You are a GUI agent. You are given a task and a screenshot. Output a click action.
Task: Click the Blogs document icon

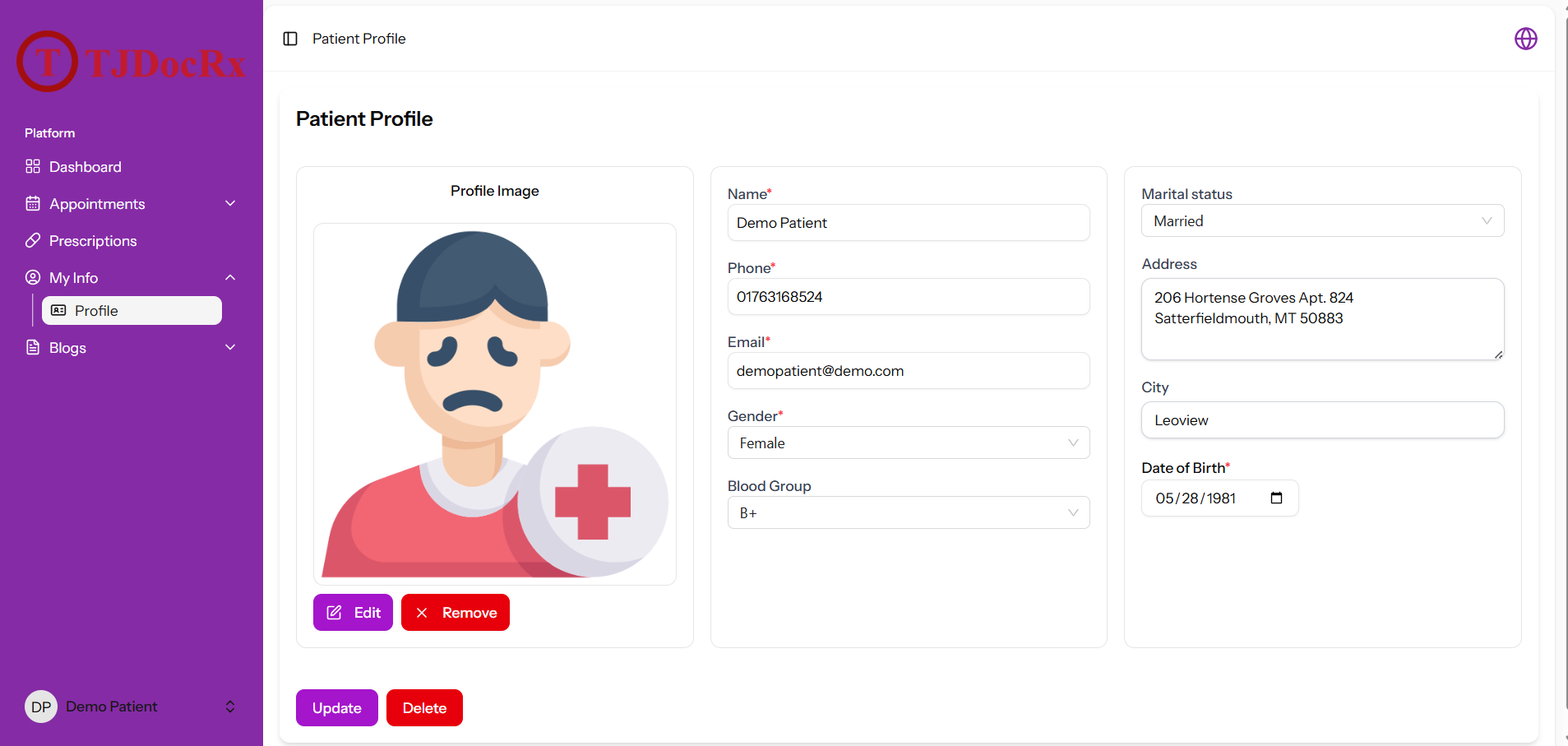point(33,347)
